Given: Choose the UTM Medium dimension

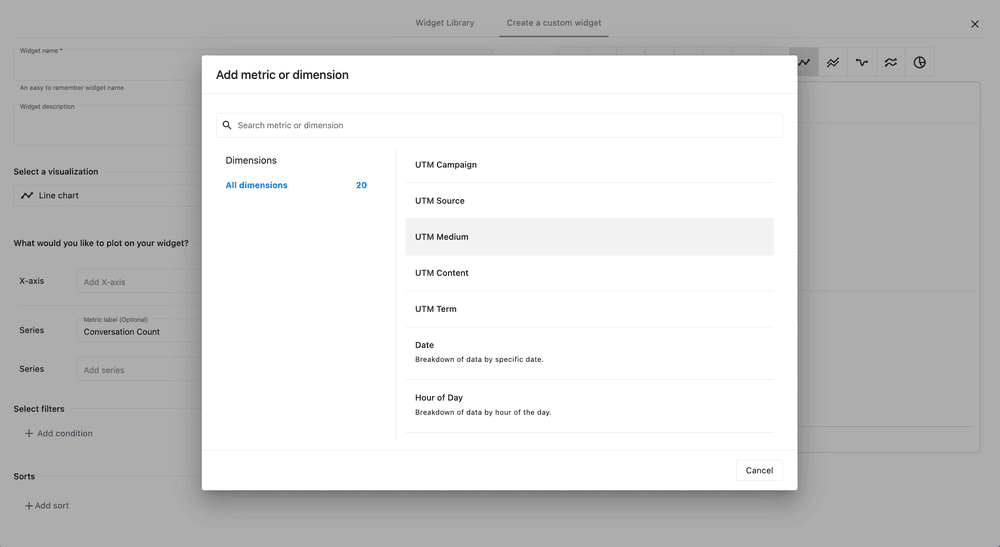Looking at the screenshot, I should coord(589,237).
